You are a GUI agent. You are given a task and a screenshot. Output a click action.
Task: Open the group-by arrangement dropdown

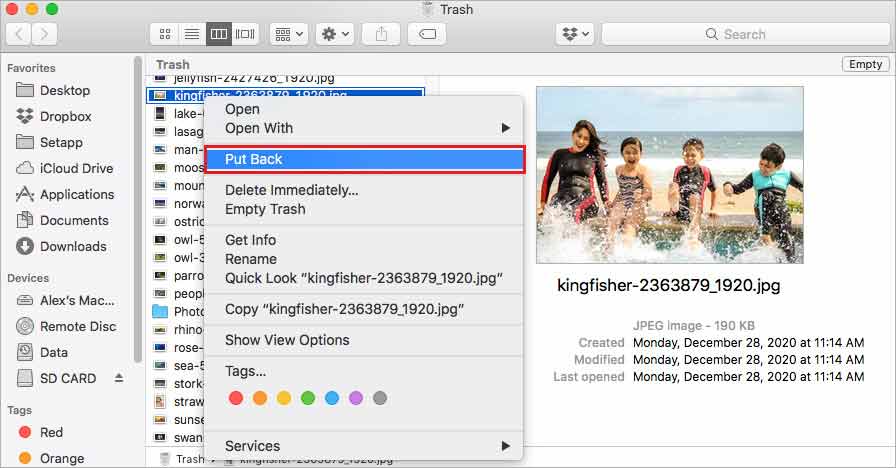click(x=289, y=34)
